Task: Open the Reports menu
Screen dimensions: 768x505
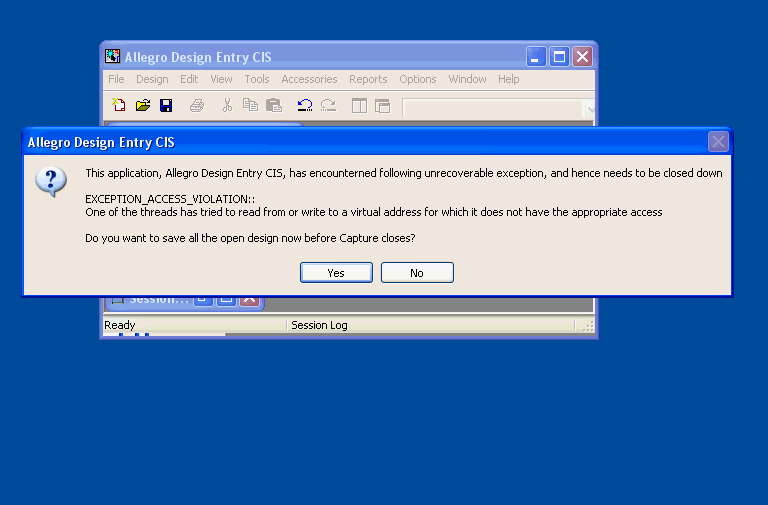Action: (368, 79)
